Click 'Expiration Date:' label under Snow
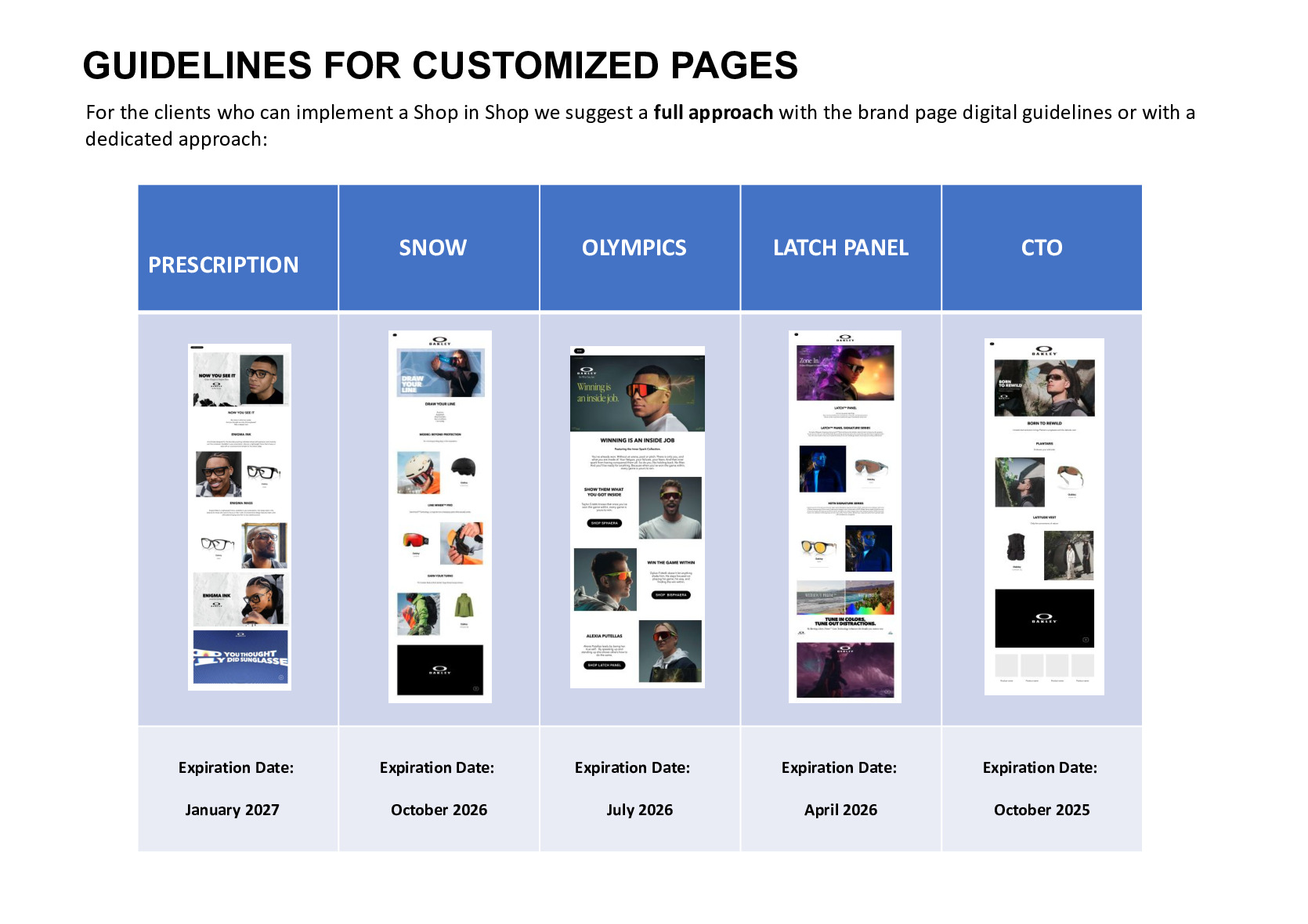1308x924 pixels. click(x=437, y=767)
